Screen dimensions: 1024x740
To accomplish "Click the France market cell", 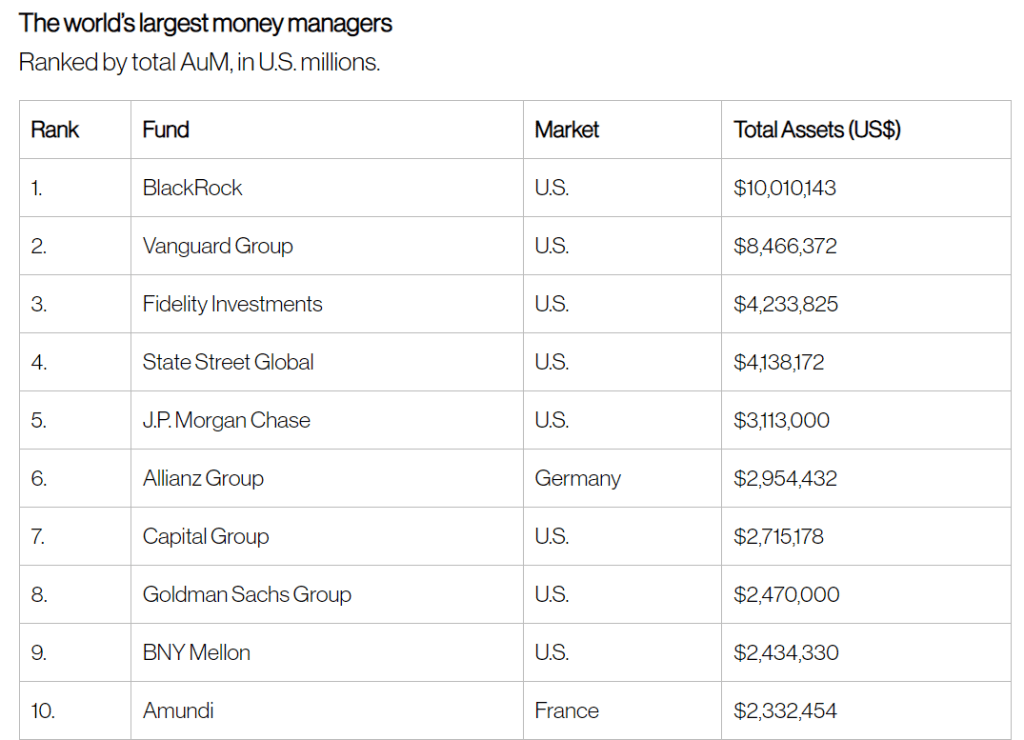I will pos(567,710).
